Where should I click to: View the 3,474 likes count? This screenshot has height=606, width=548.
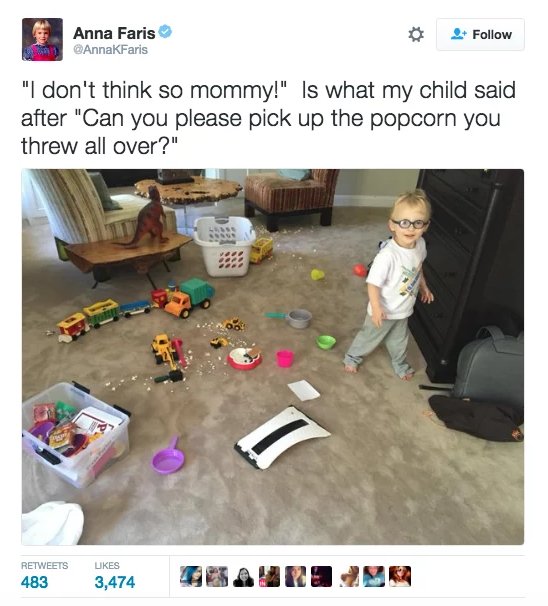coord(115,582)
